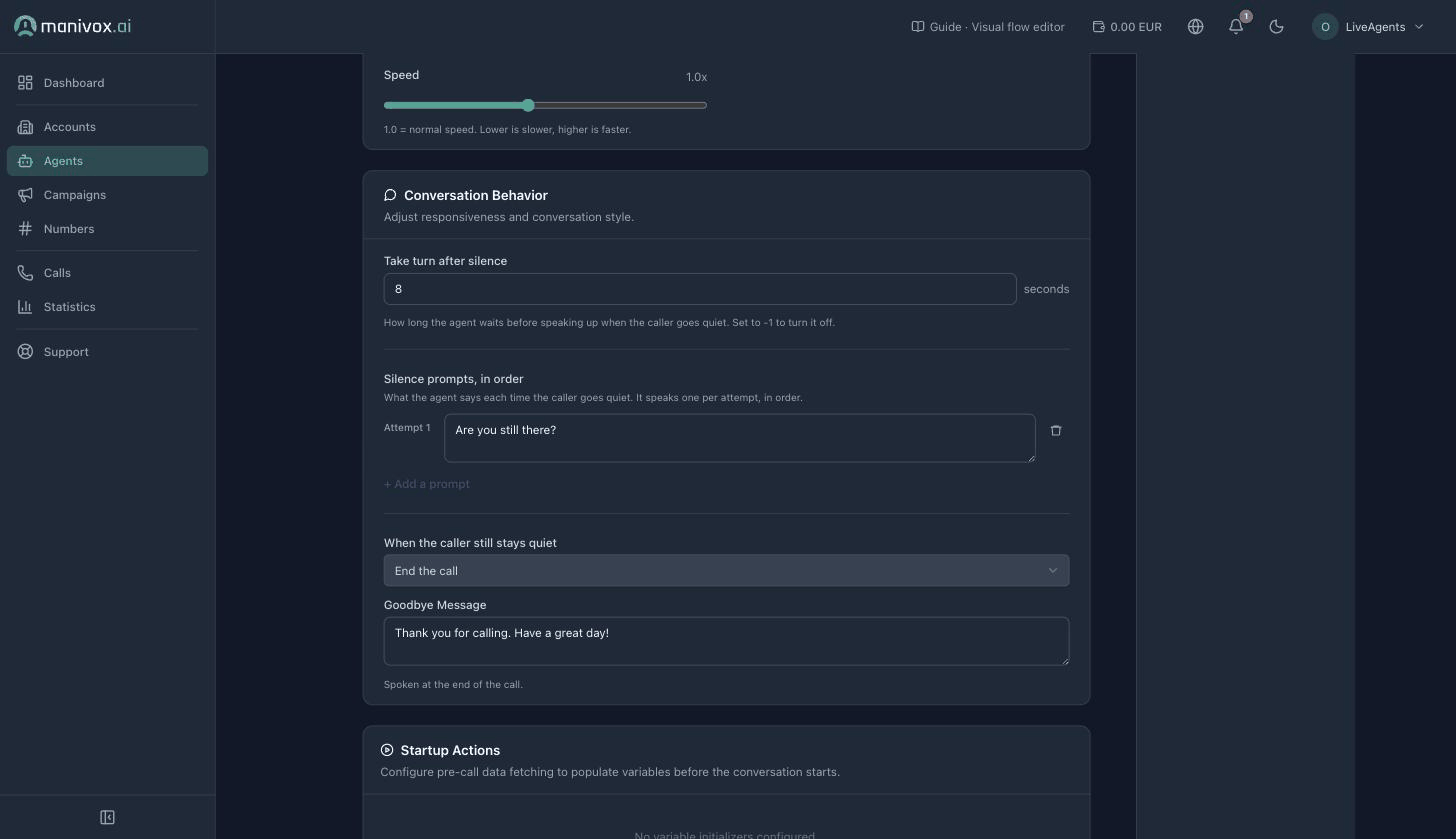The width and height of the screenshot is (1456, 839).
Task: Focus the Take turn after silence field
Action: [700, 289]
